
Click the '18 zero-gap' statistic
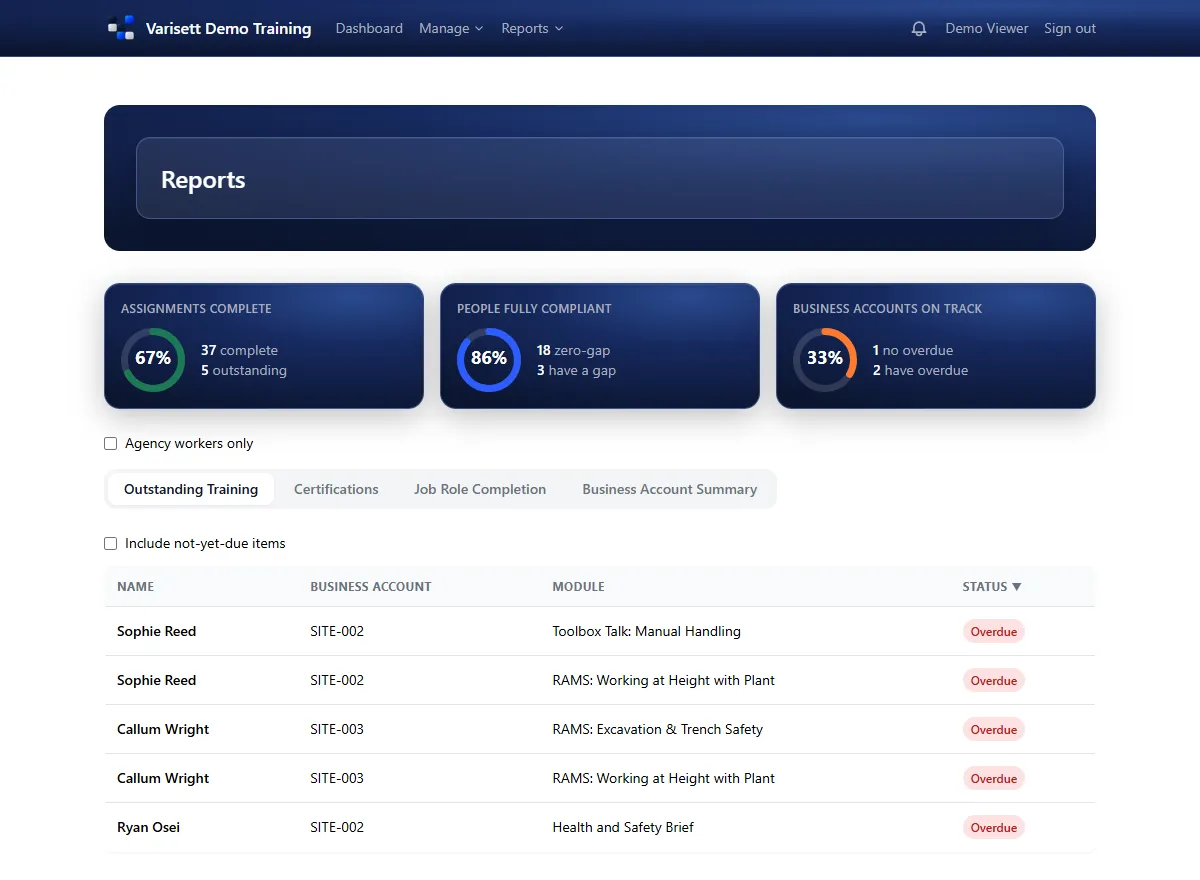[573, 350]
